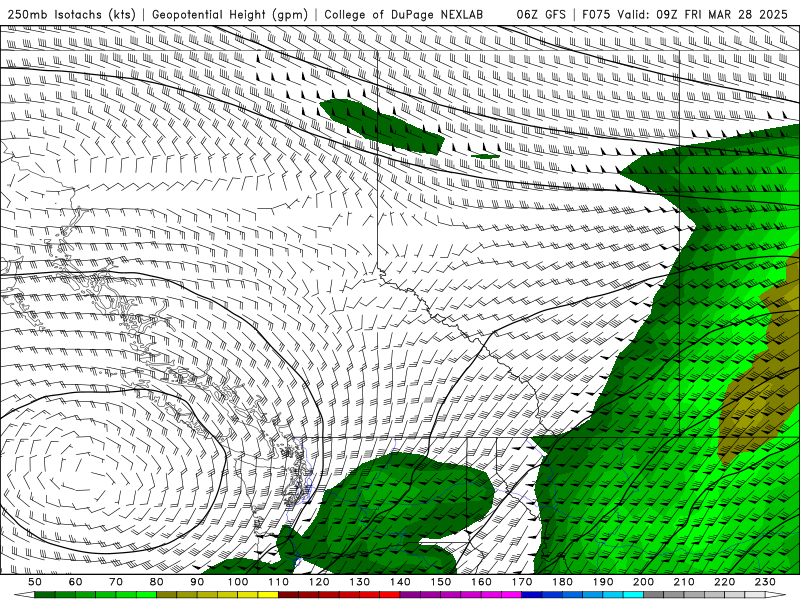Select the brightest green swatch just before 80
This screenshot has height=600, width=800.
coord(146,595)
